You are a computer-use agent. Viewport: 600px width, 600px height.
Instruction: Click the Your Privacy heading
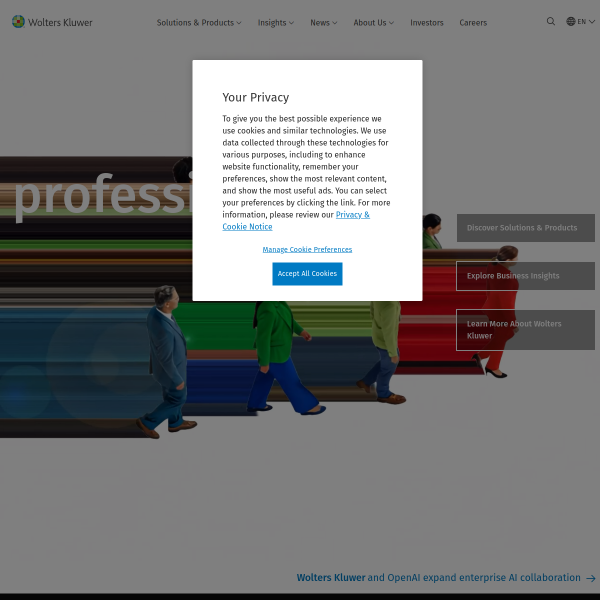click(x=256, y=97)
